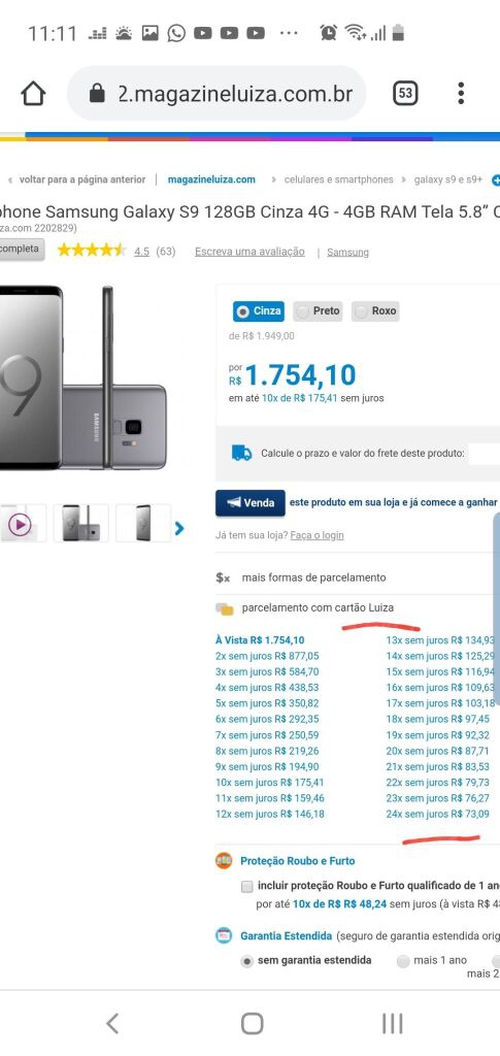500x1056 pixels.
Task: Open the celulares e smartphones breadcrumb
Action: [x=338, y=180]
